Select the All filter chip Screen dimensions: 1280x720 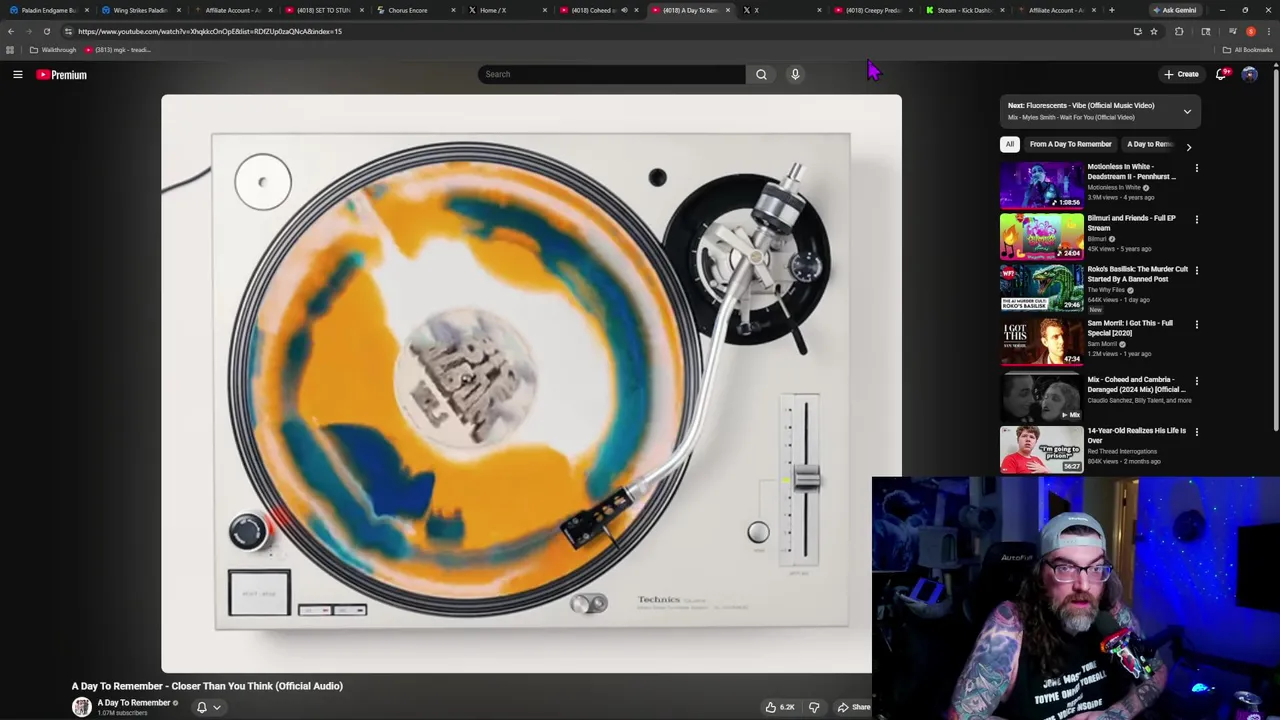coord(1010,144)
